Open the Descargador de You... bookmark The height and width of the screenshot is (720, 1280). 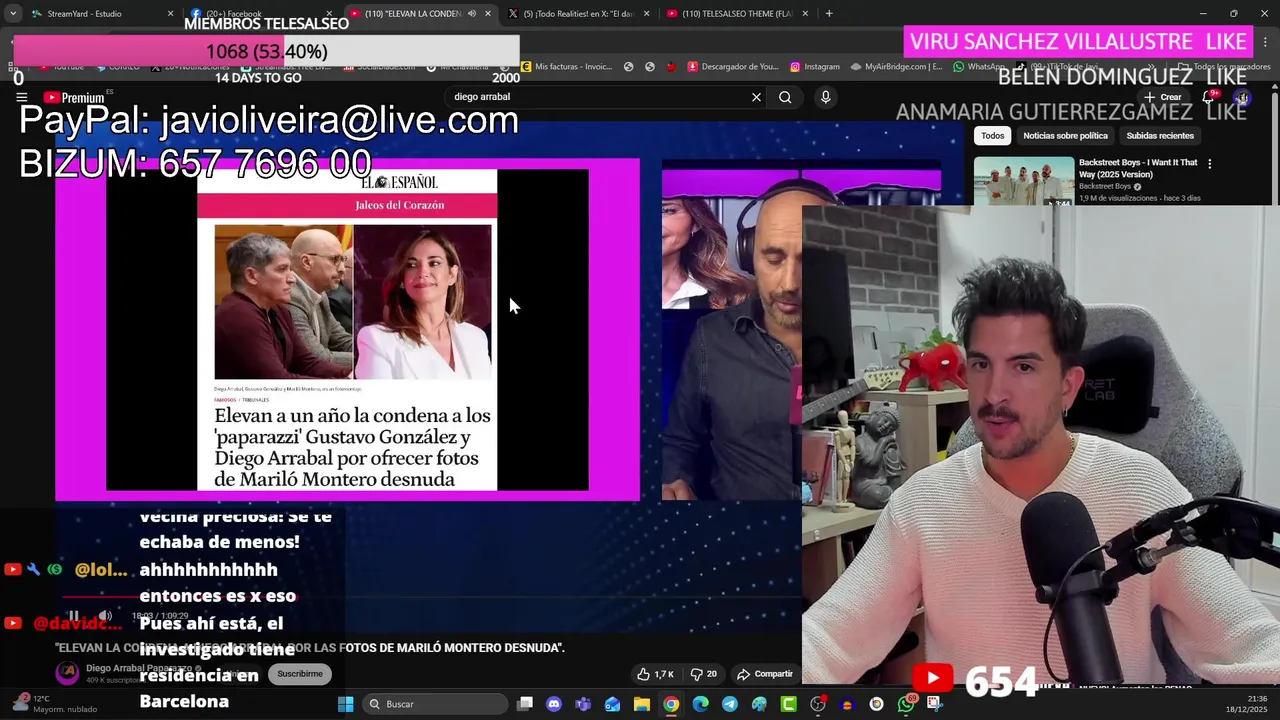pyautogui.click(x=733, y=67)
